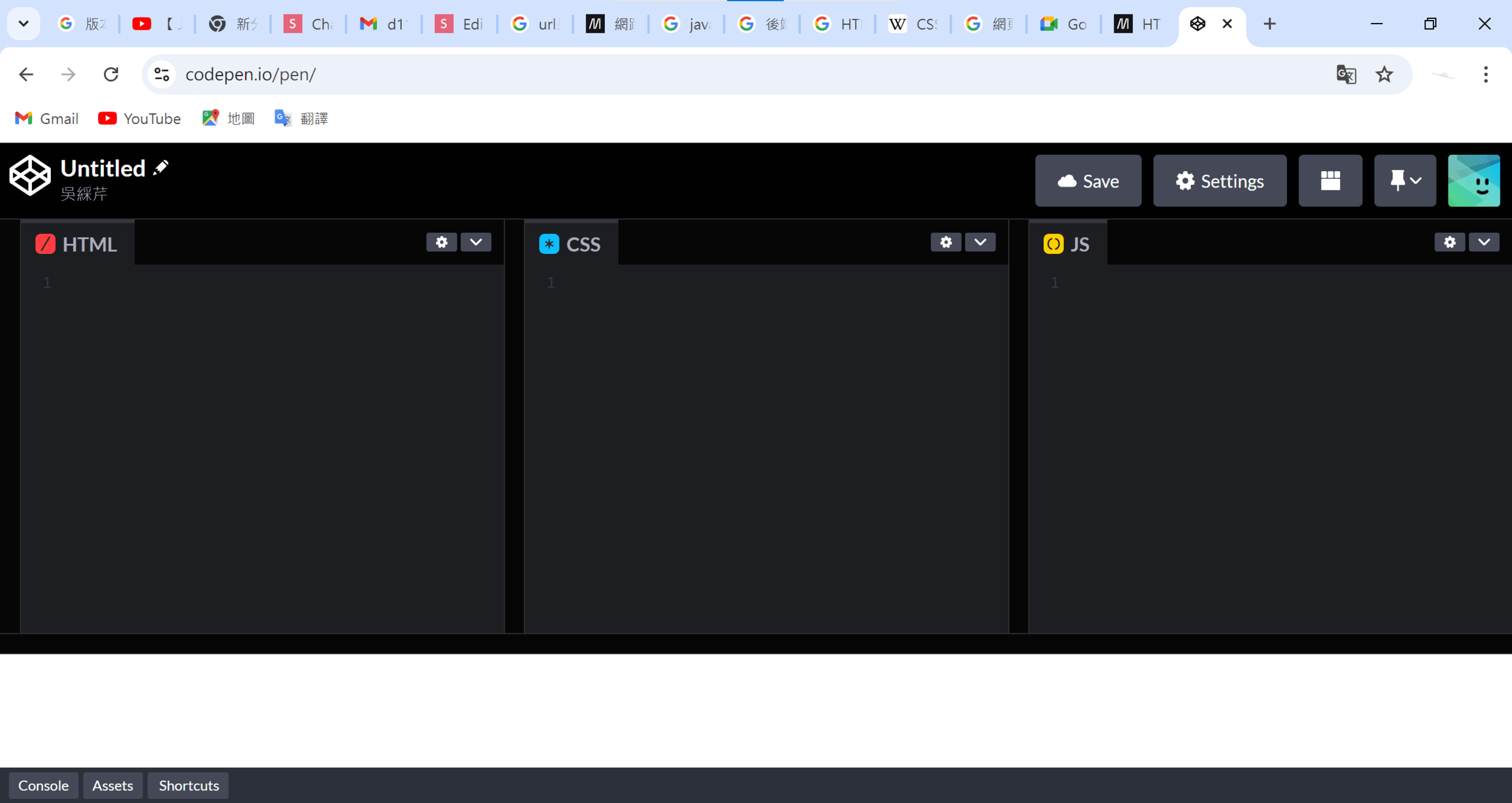Screen dimensions: 1512x803
Task: Open the user avatar menu
Action: (x=1473, y=181)
